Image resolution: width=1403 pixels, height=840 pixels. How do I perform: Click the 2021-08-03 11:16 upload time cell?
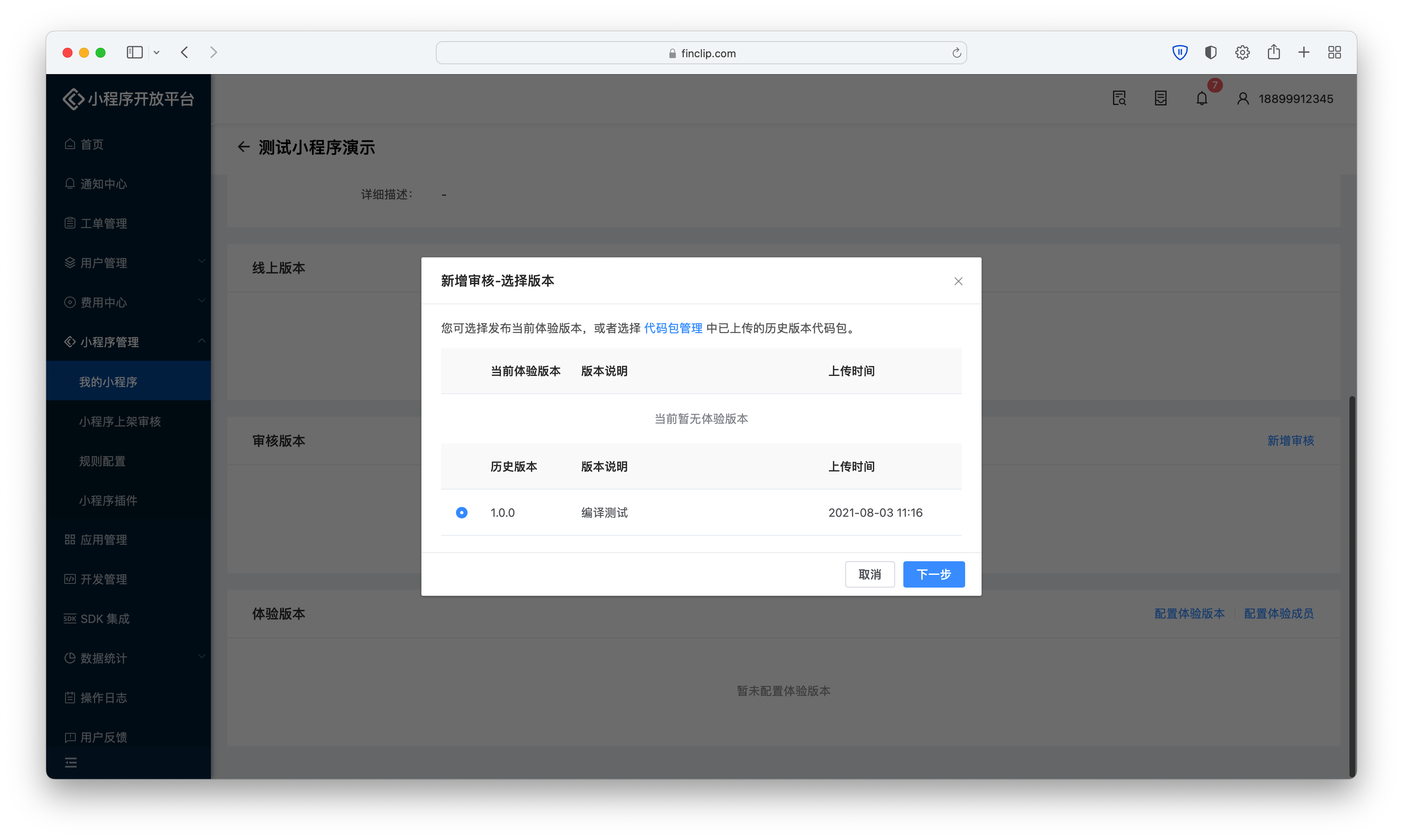pos(875,512)
